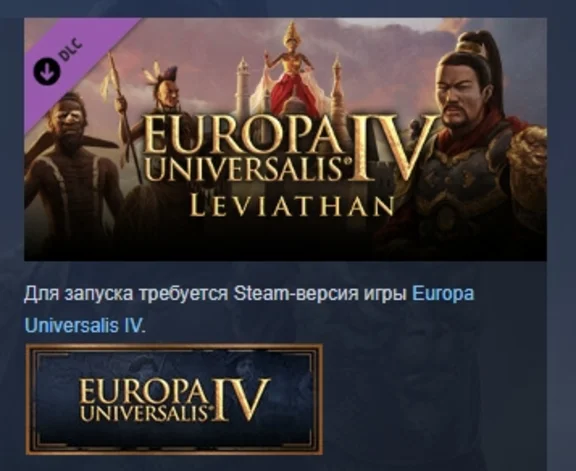Open the Universalis IV link on second line
Screen dimensions: 576x471
83,326
